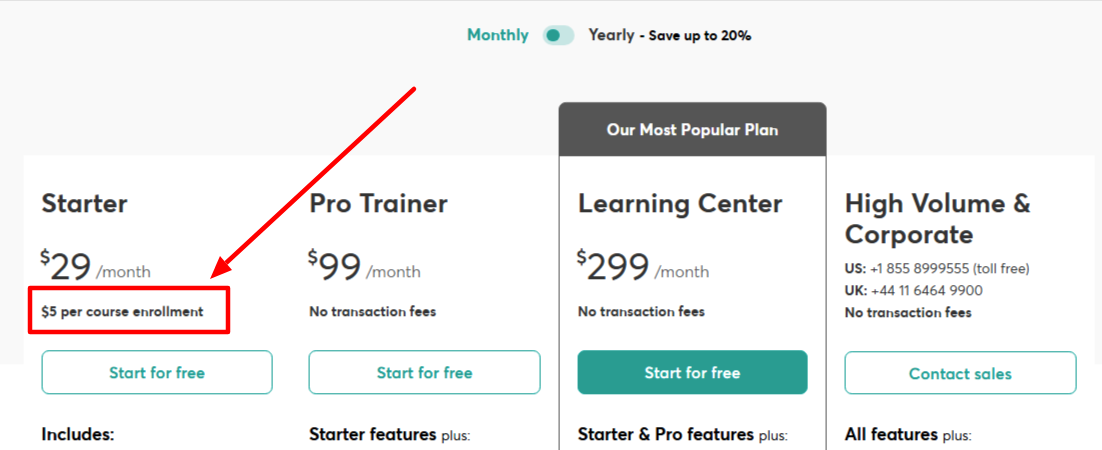The image size is (1102, 450).
Task: Click the Starter Includes: label
Action: (78, 435)
